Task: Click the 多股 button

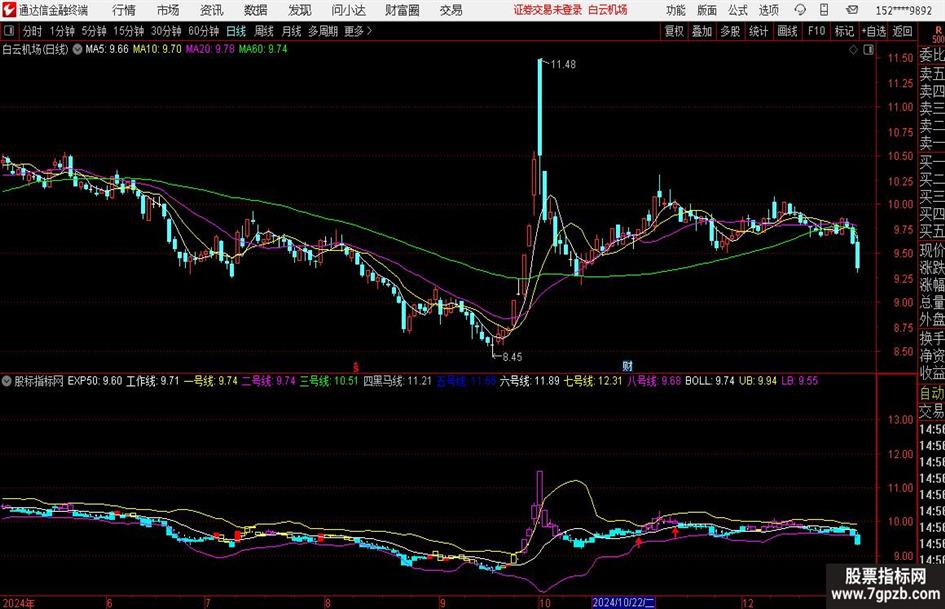Action: (730, 31)
